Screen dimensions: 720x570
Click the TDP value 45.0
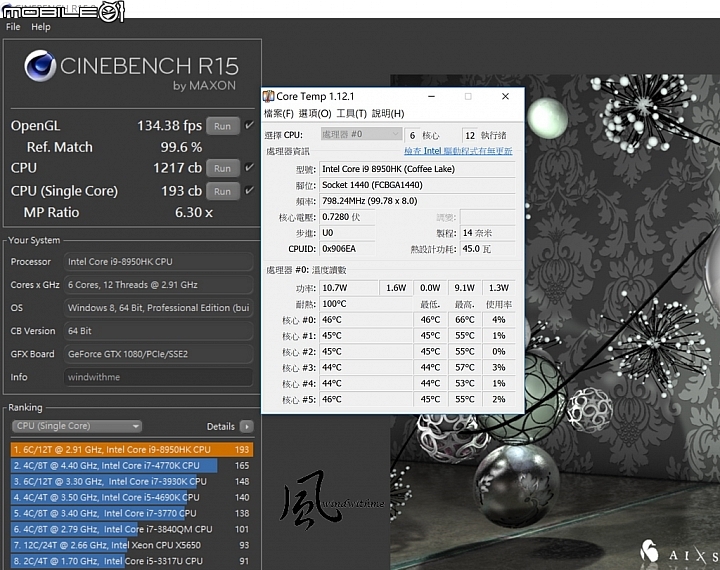point(488,249)
